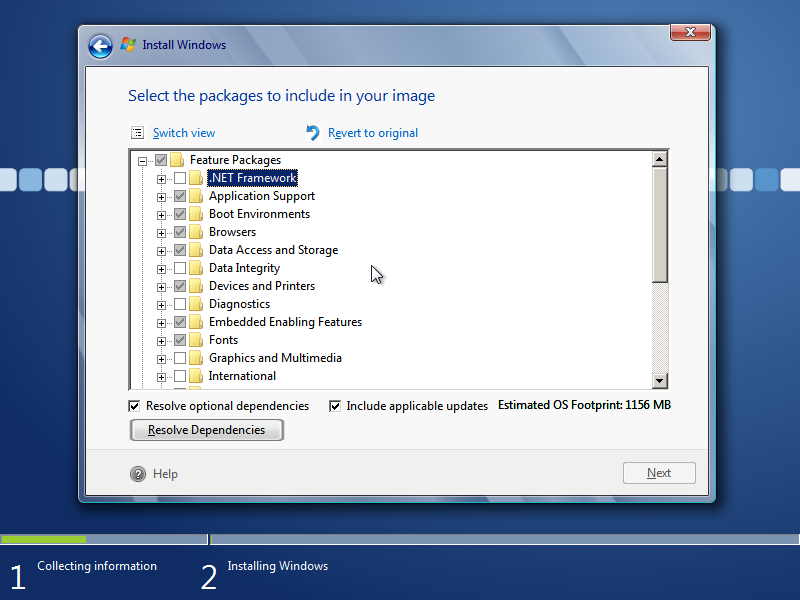
Task: Click the Help question mark icon
Action: pyautogui.click(x=138, y=474)
